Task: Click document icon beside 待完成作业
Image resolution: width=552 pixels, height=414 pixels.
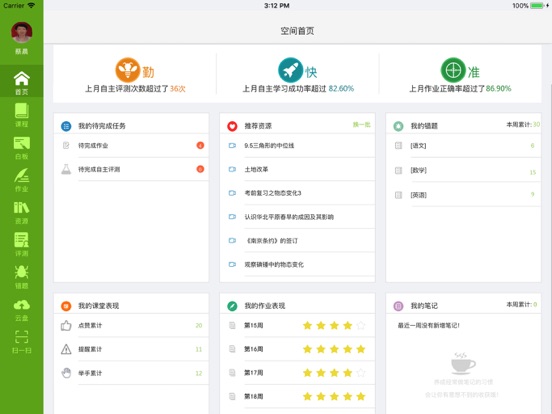Action: (66, 145)
